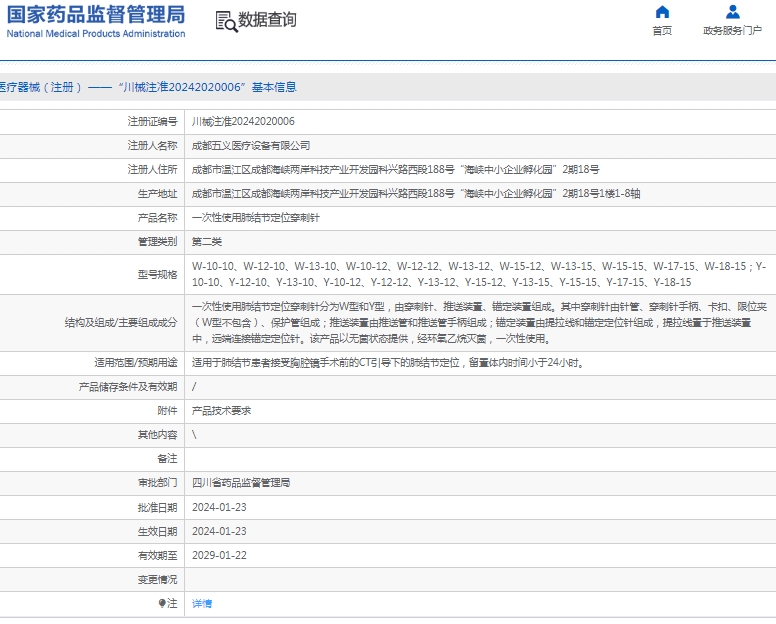This screenshot has width=776, height=624.
Task: Click the 管理类别 row label
Action: (157, 241)
